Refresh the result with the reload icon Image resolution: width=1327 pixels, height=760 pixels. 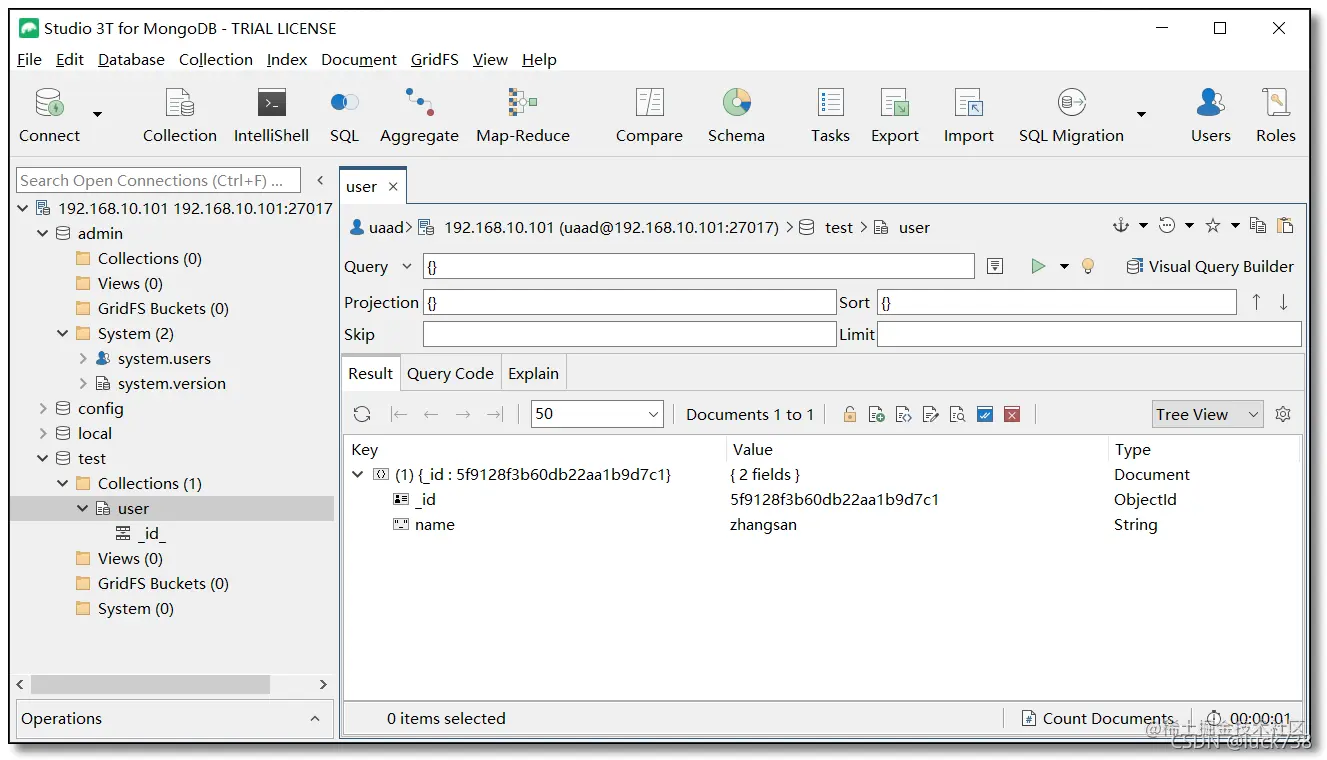pyautogui.click(x=362, y=414)
